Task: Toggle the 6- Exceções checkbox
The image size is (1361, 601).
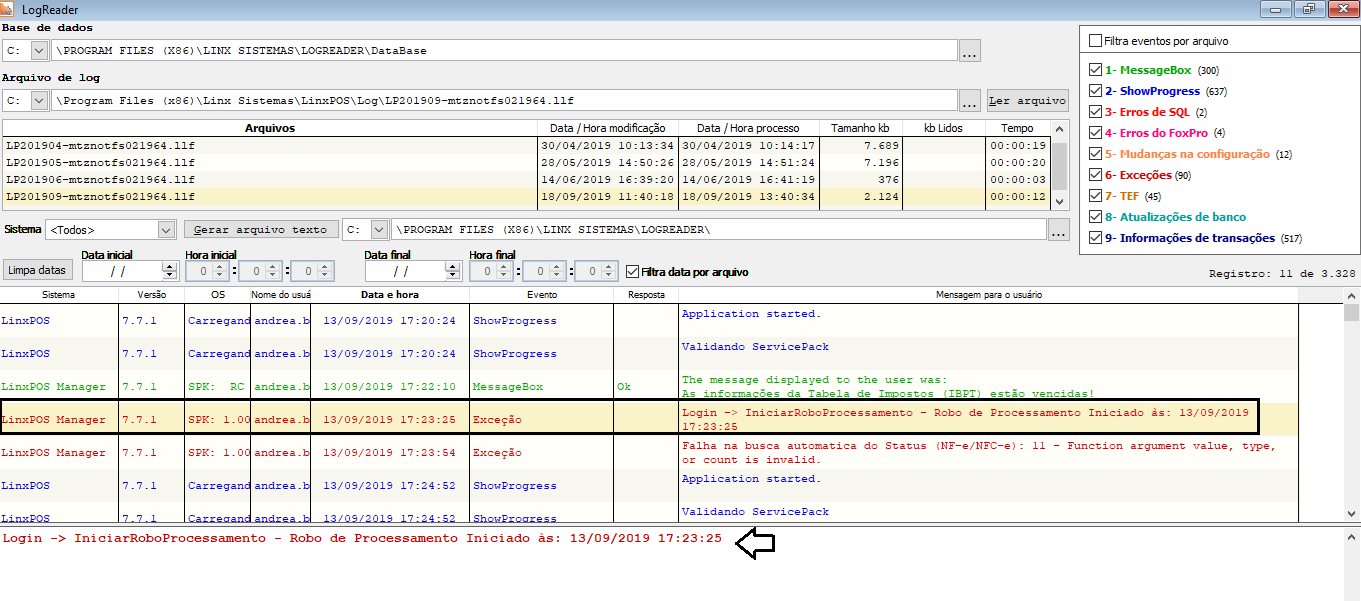Action: (1095, 175)
